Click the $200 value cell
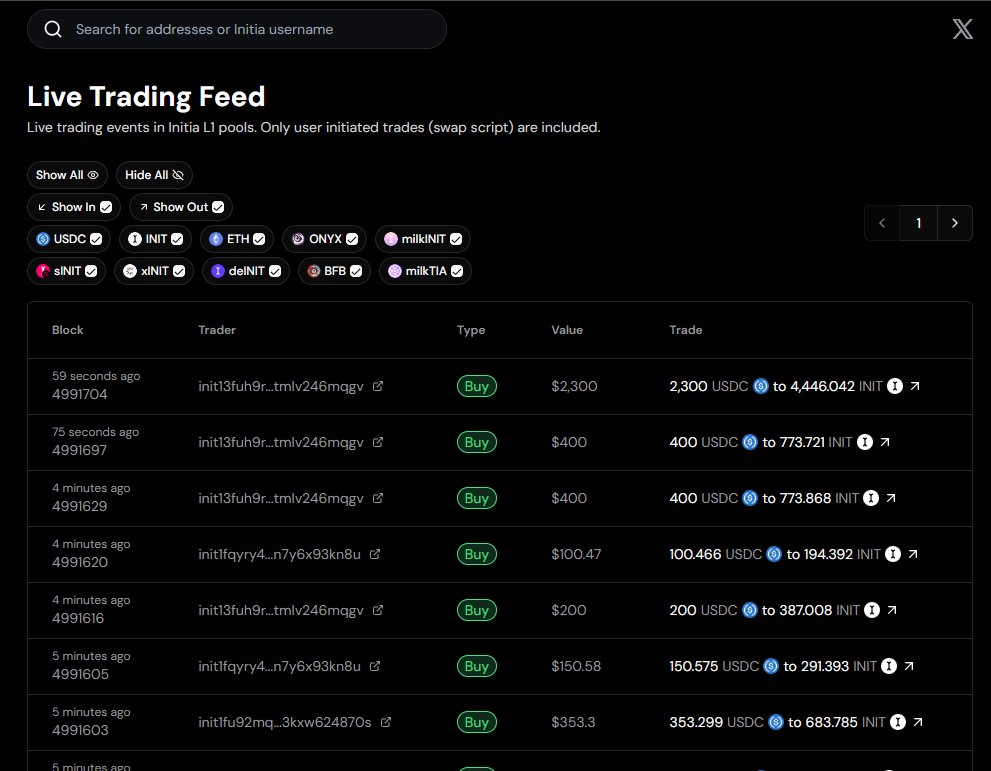 pos(569,610)
